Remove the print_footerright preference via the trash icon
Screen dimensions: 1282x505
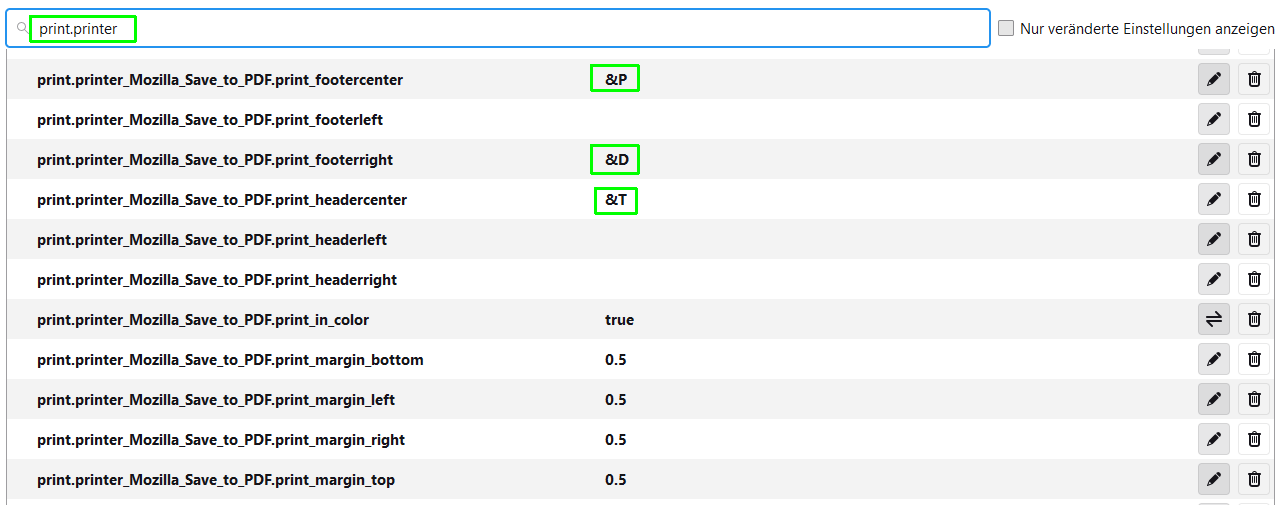point(1254,160)
